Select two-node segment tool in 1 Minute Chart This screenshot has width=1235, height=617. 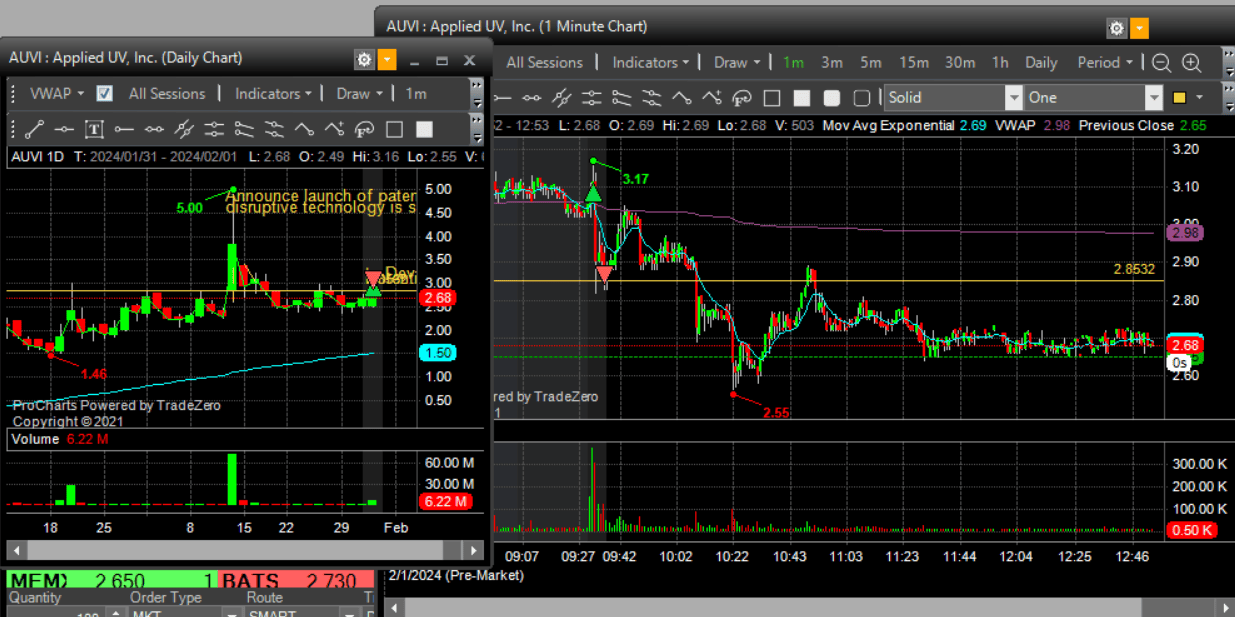(532, 98)
